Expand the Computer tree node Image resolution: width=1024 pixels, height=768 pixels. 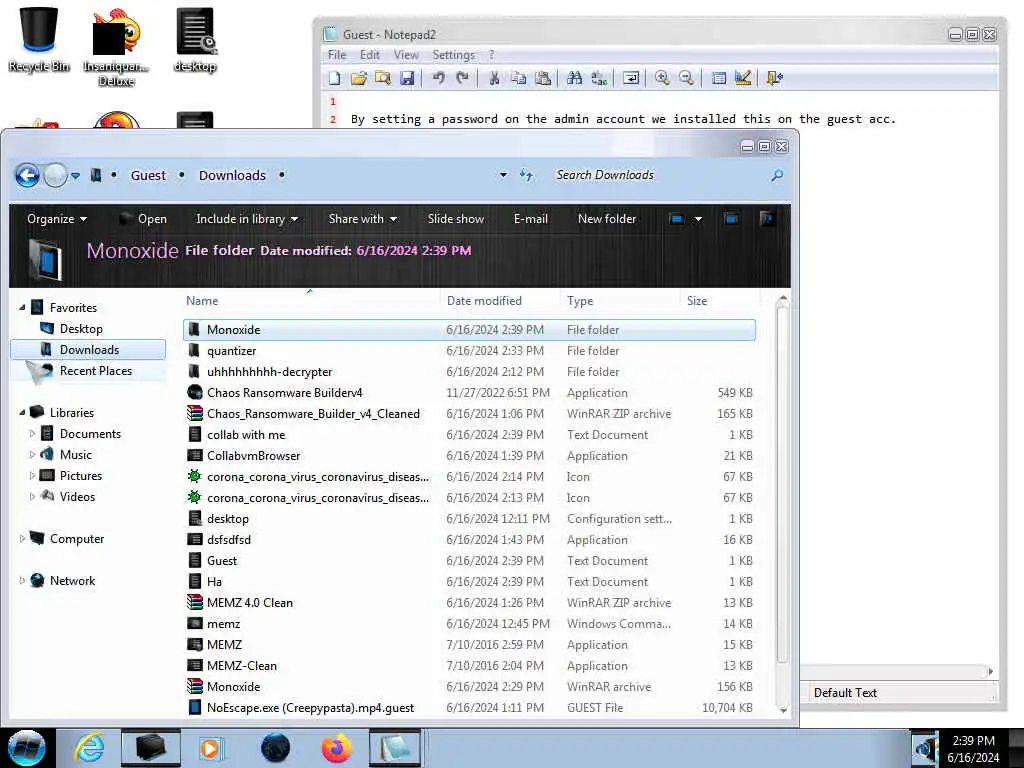tap(22, 538)
